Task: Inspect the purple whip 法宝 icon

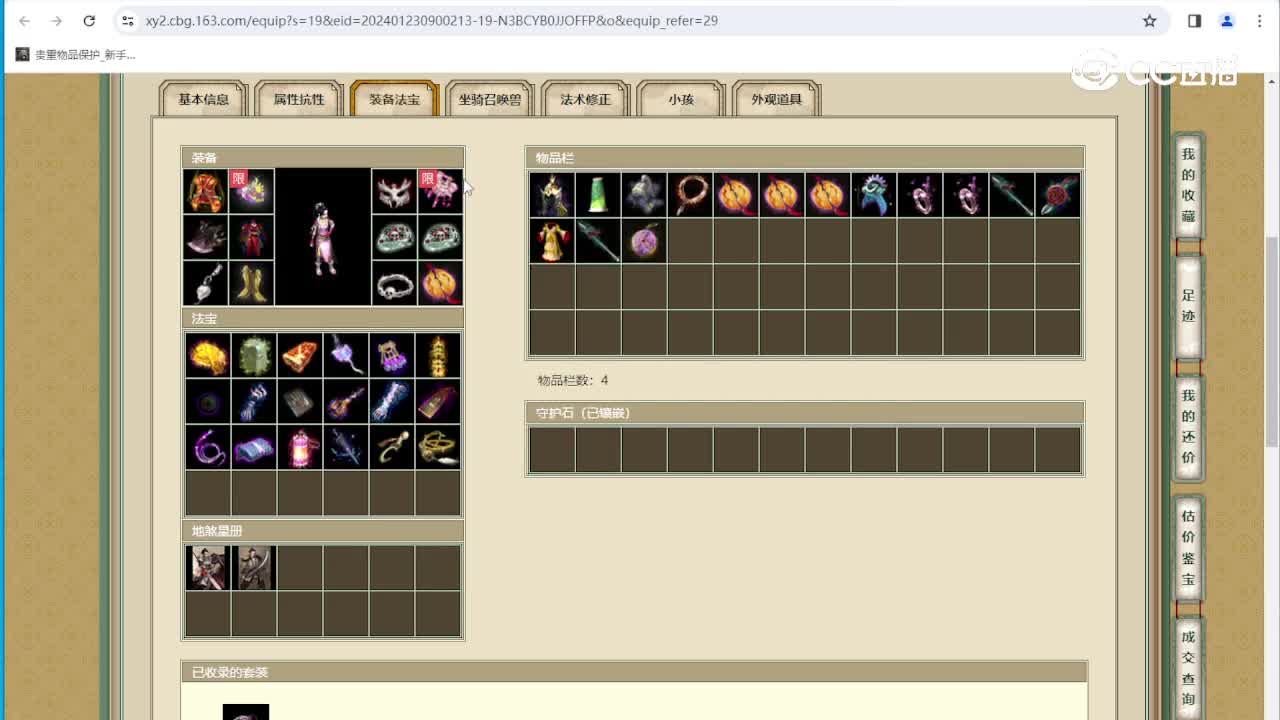Action: (x=208, y=447)
